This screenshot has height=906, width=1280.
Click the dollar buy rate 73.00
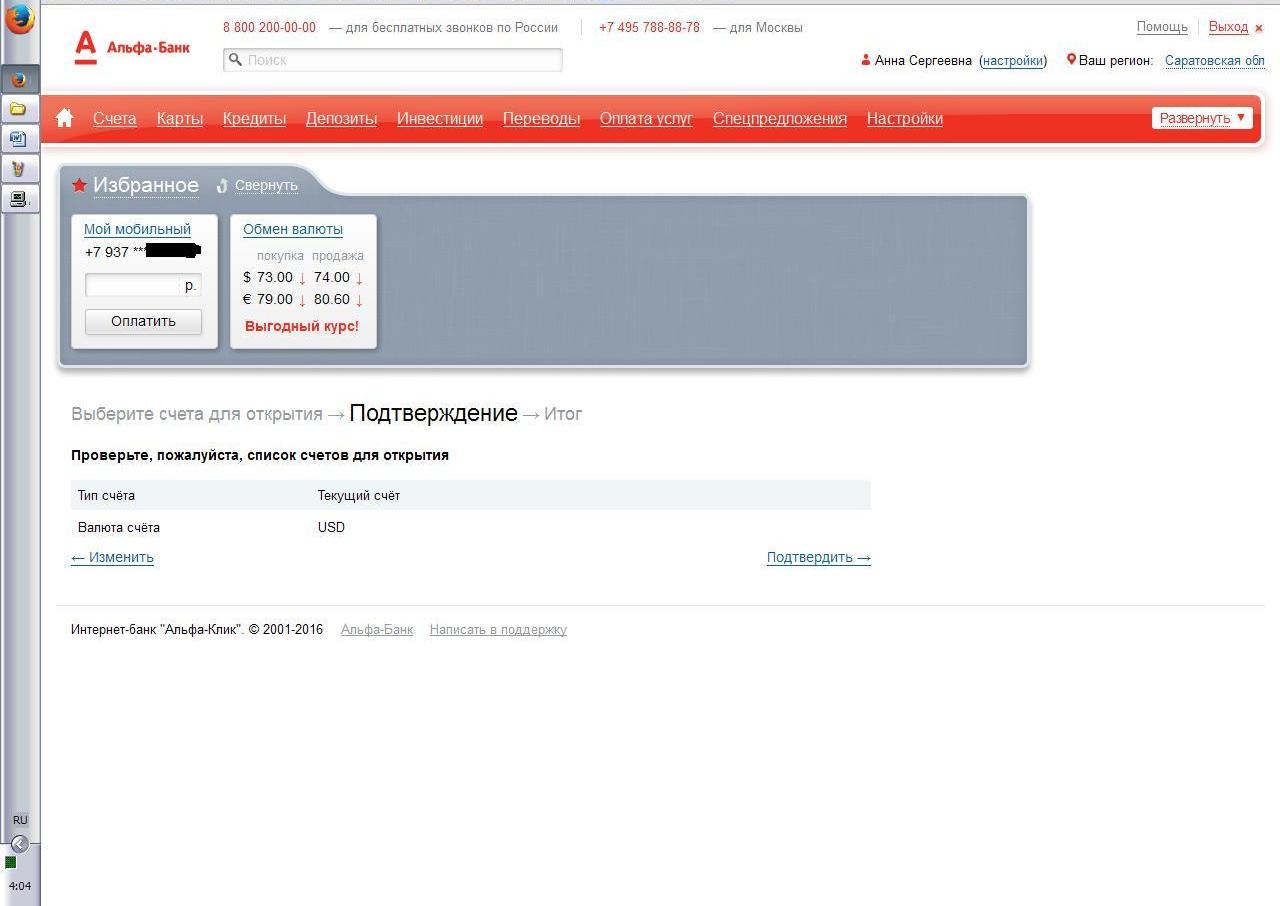point(275,277)
